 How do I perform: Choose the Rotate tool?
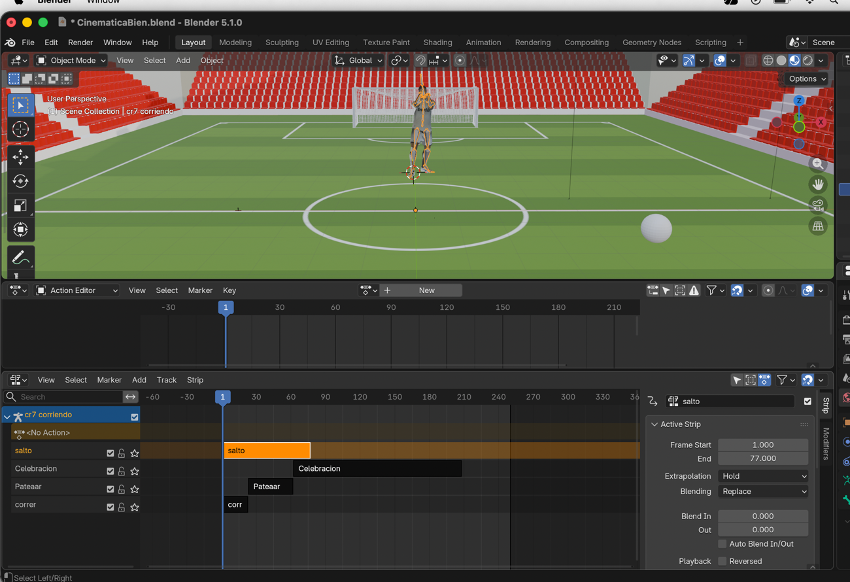pyautogui.click(x=21, y=181)
